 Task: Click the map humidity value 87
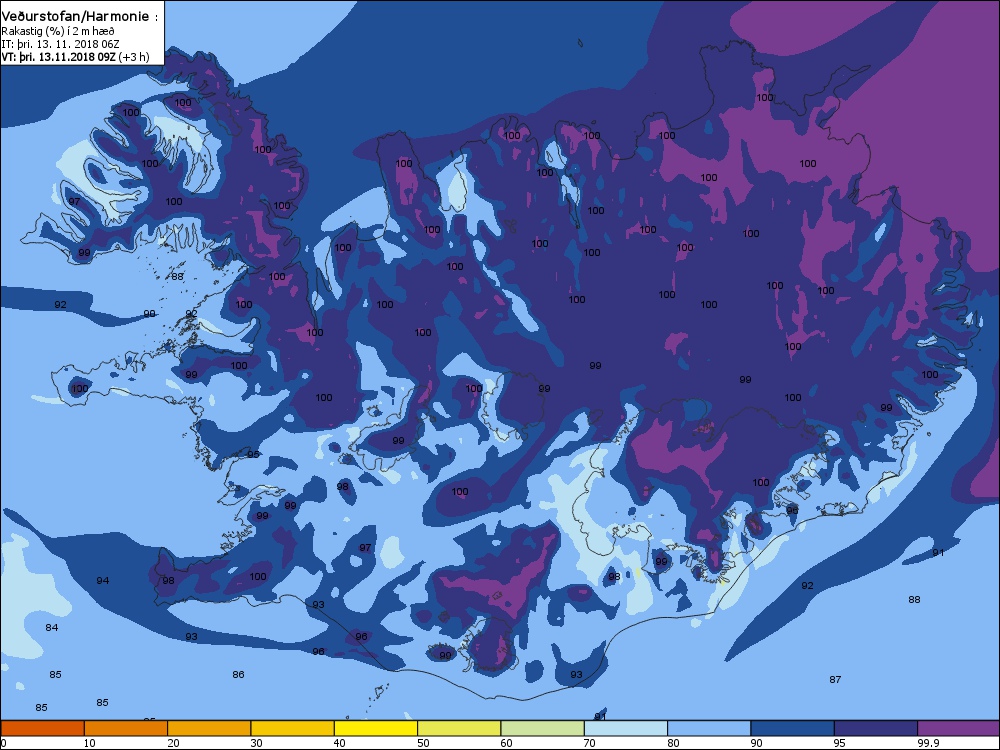point(835,680)
